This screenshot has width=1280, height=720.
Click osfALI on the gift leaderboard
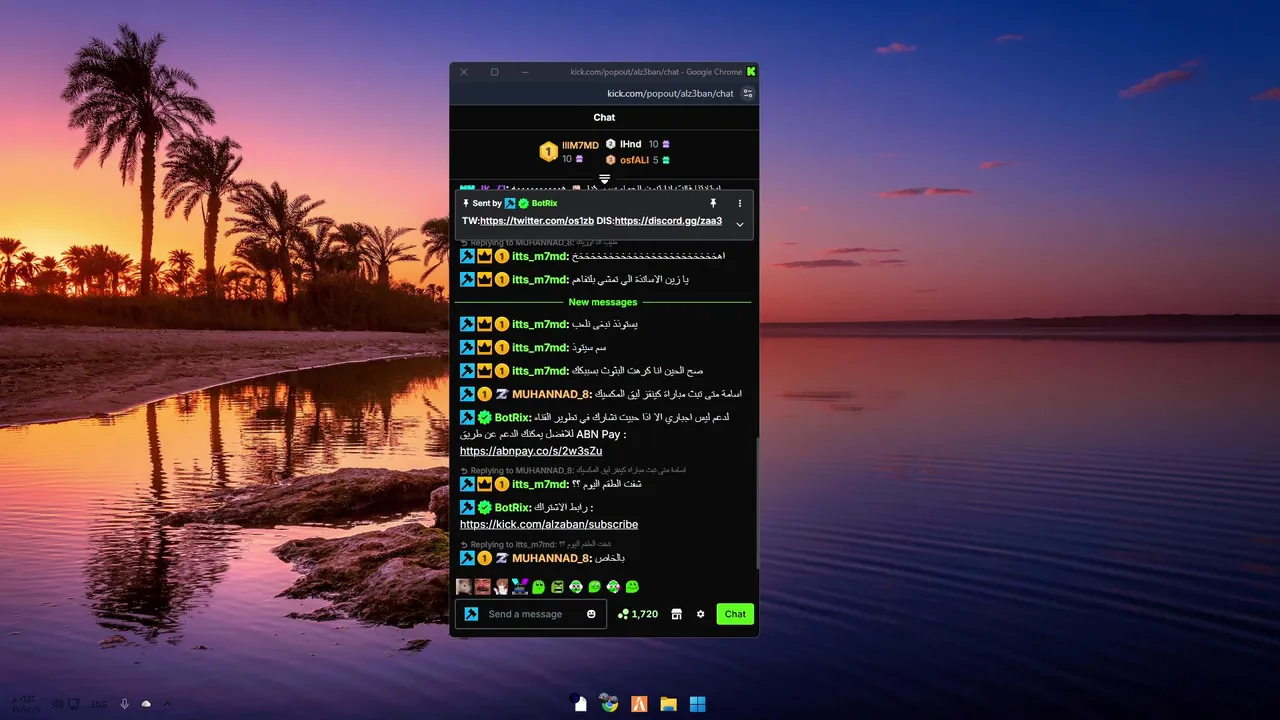coord(634,160)
